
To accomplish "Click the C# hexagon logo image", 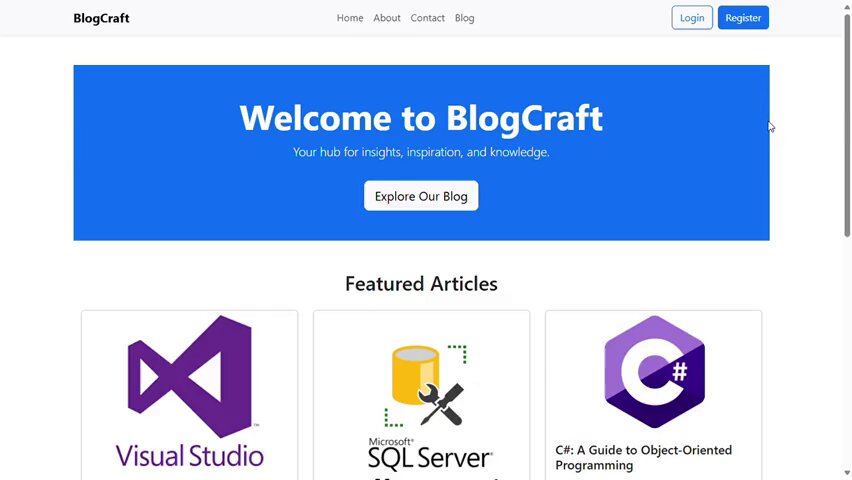I will pos(654,372).
